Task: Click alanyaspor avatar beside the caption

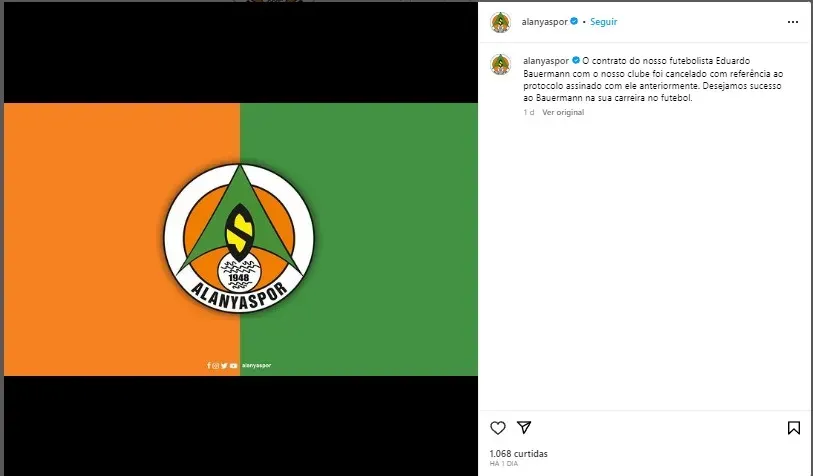Action: pyautogui.click(x=500, y=64)
